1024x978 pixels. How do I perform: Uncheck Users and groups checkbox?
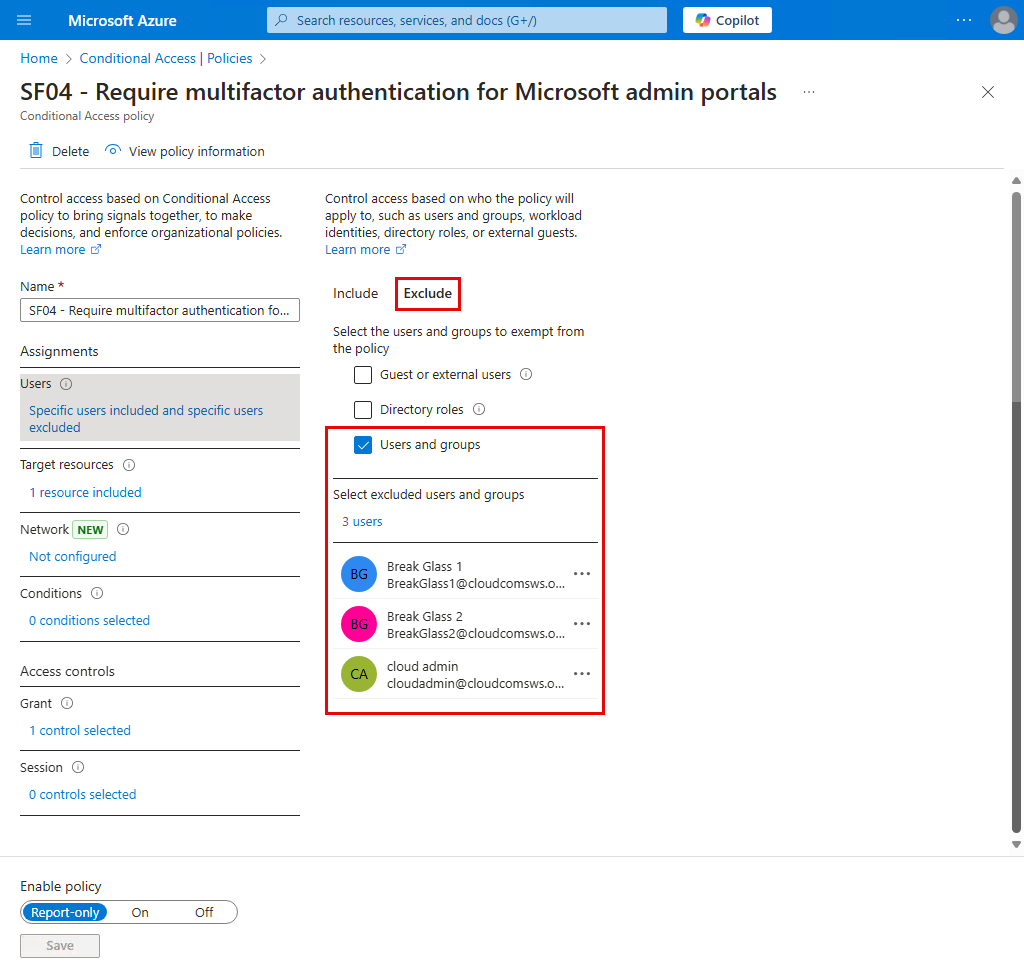[362, 445]
